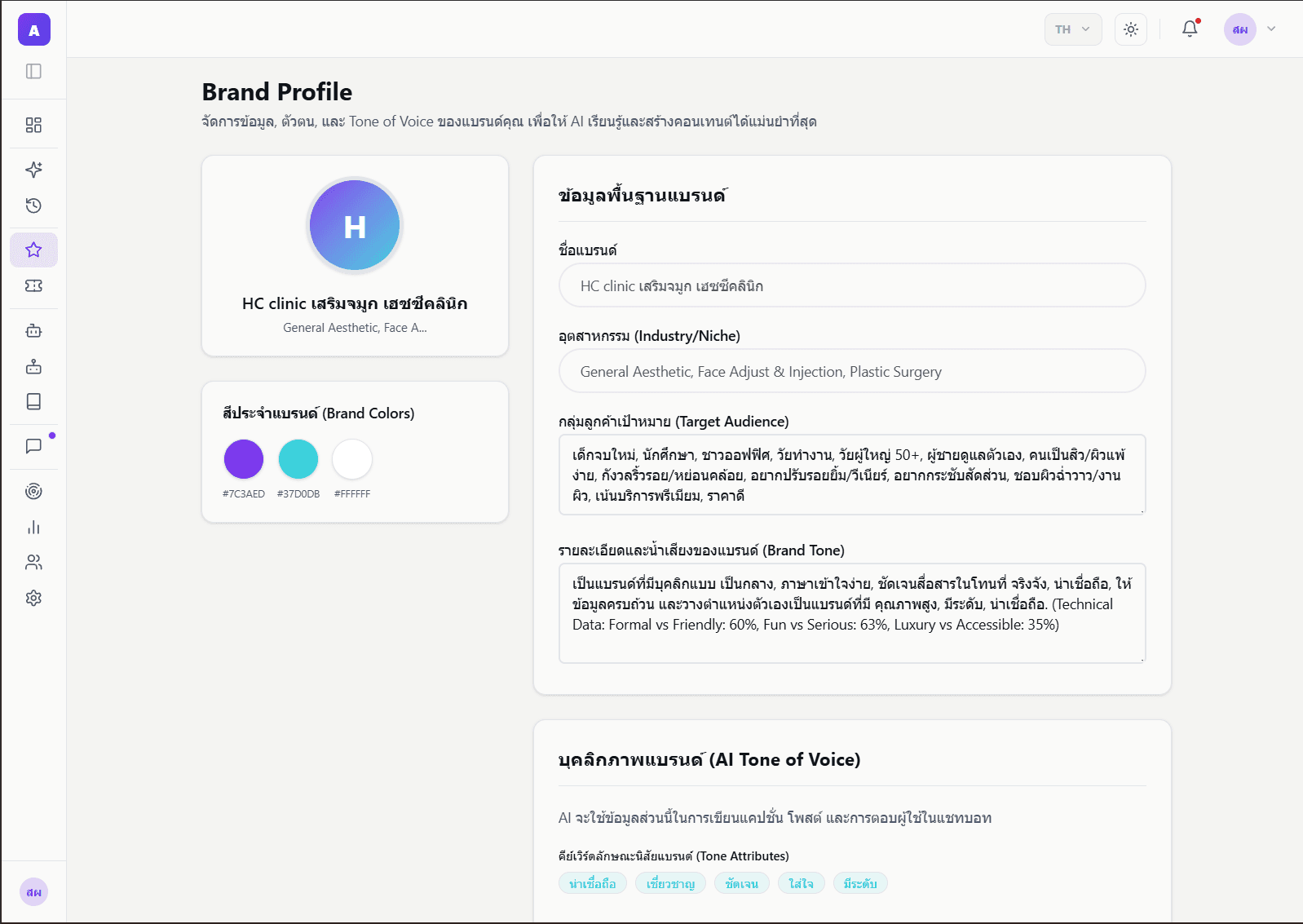Click the first tone attribute tag
1303x924 pixels.
[593, 883]
